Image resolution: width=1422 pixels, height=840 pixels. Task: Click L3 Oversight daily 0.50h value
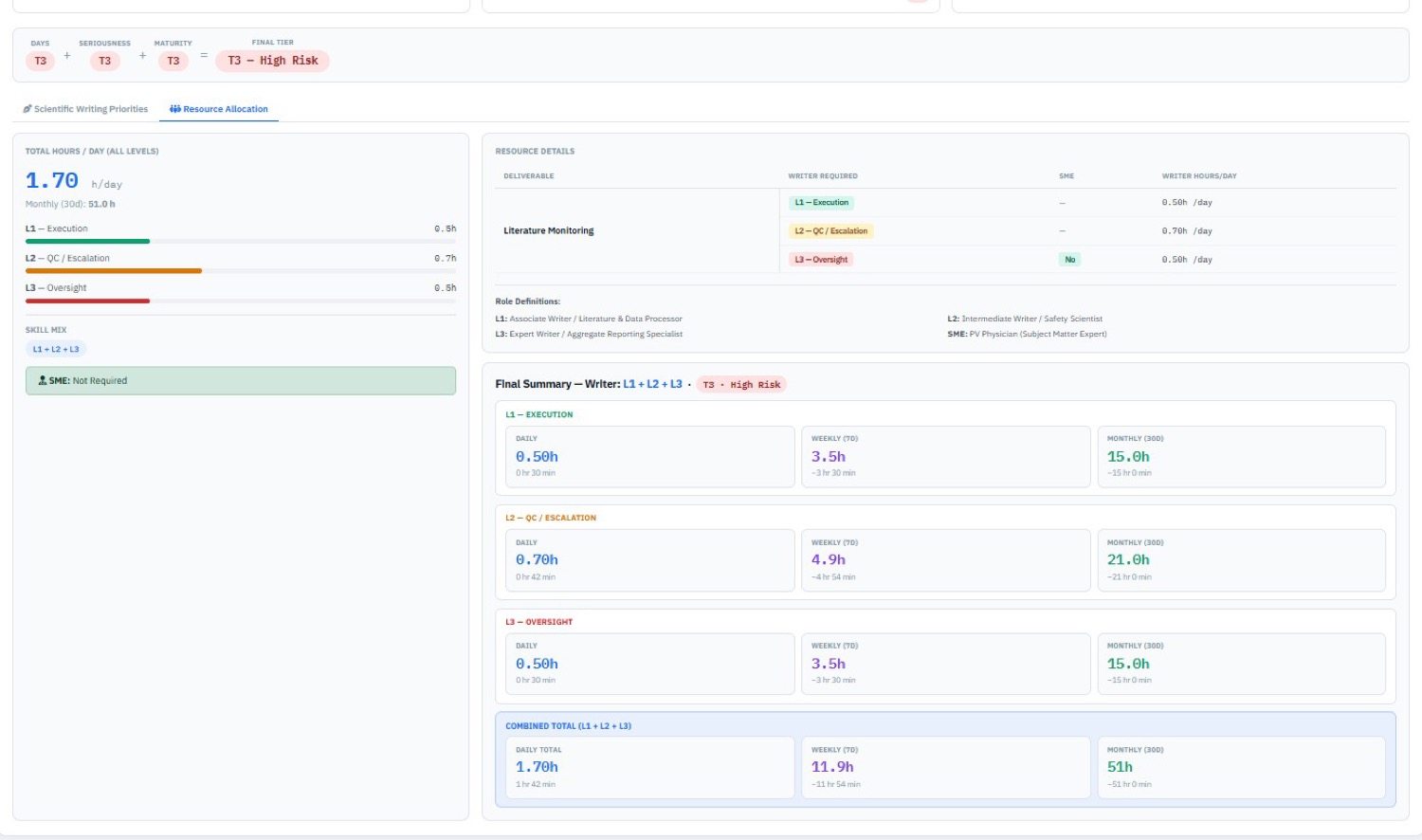pyautogui.click(x=537, y=665)
